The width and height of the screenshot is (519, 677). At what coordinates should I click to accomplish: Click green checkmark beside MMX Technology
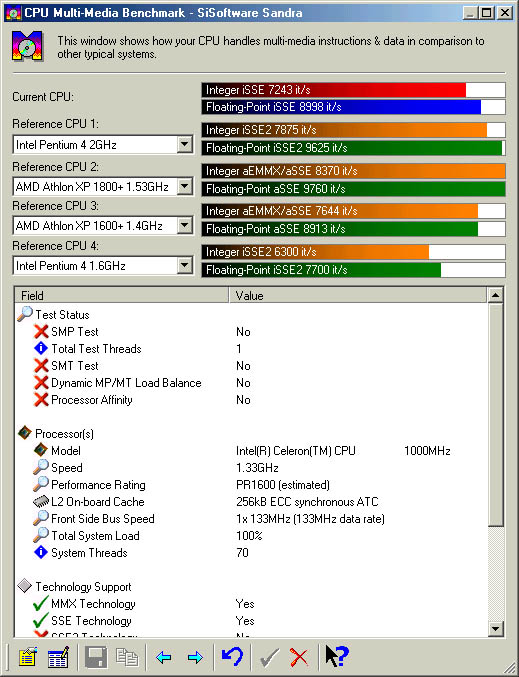(x=41, y=604)
